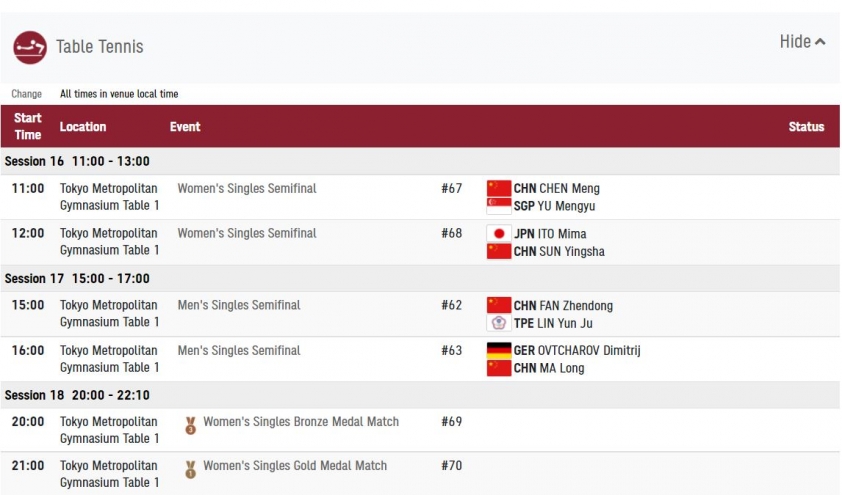This screenshot has width=842, height=495.
Task: Click the bronze medal icon for match #69
Action: pos(191,426)
